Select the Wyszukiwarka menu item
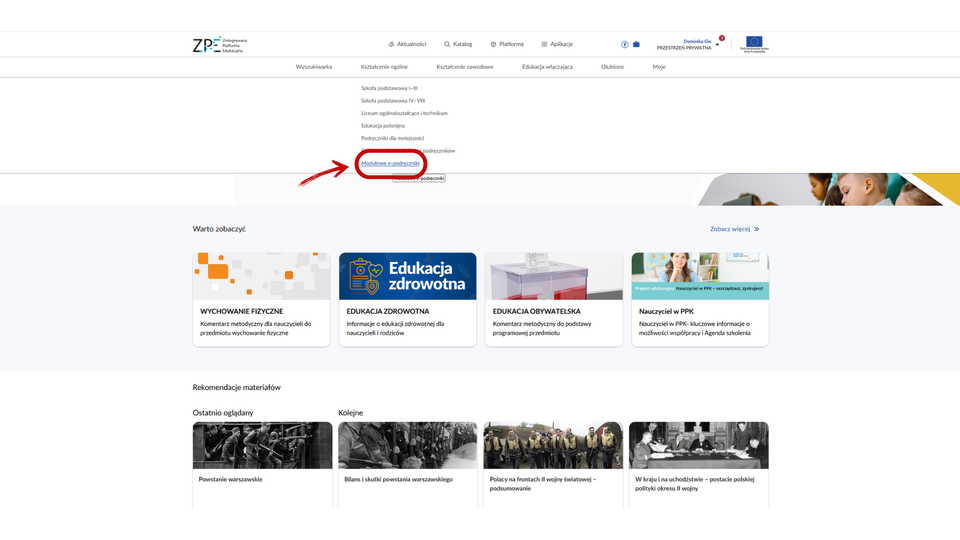 point(313,67)
